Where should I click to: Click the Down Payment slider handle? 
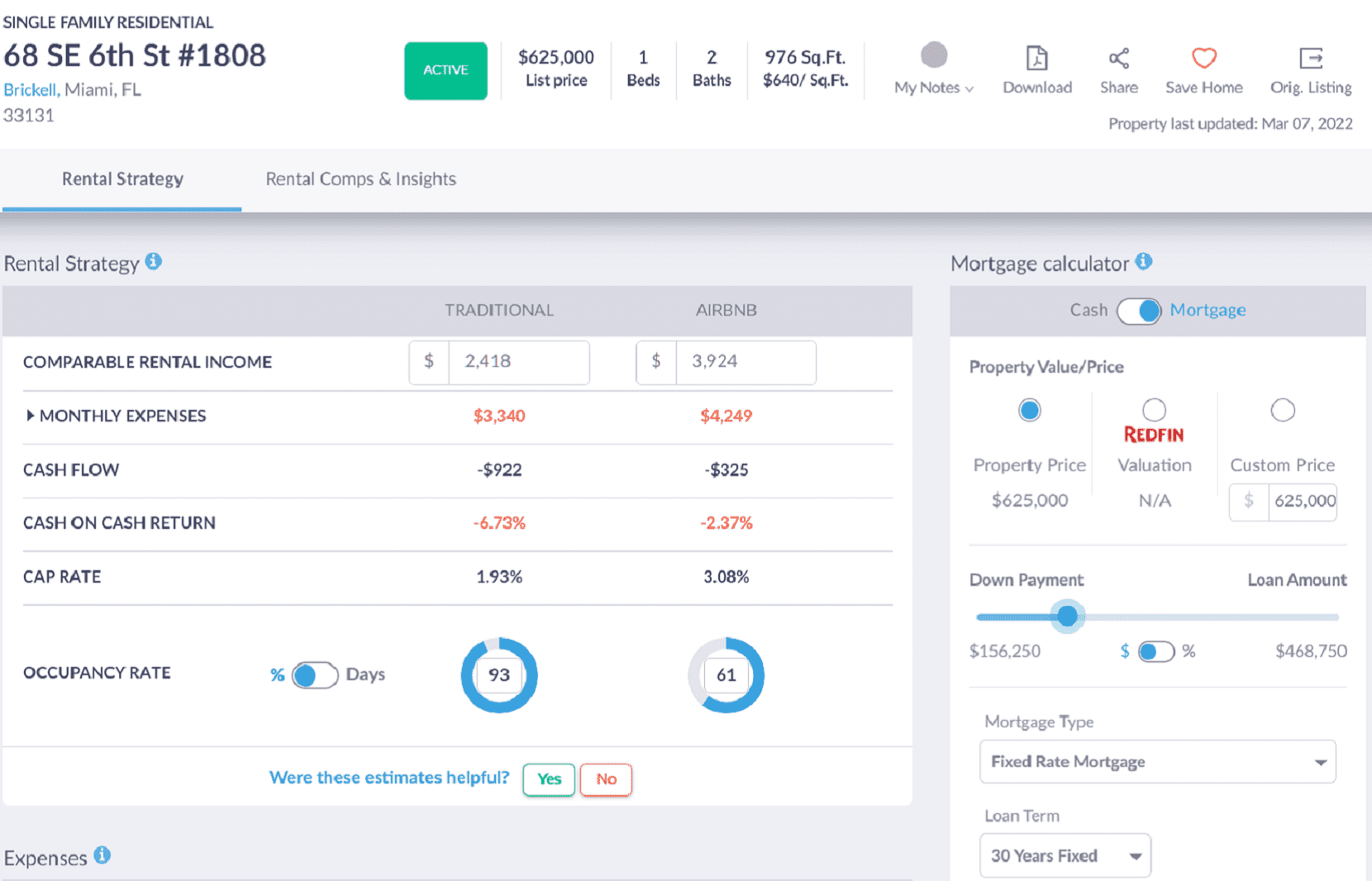click(1067, 617)
